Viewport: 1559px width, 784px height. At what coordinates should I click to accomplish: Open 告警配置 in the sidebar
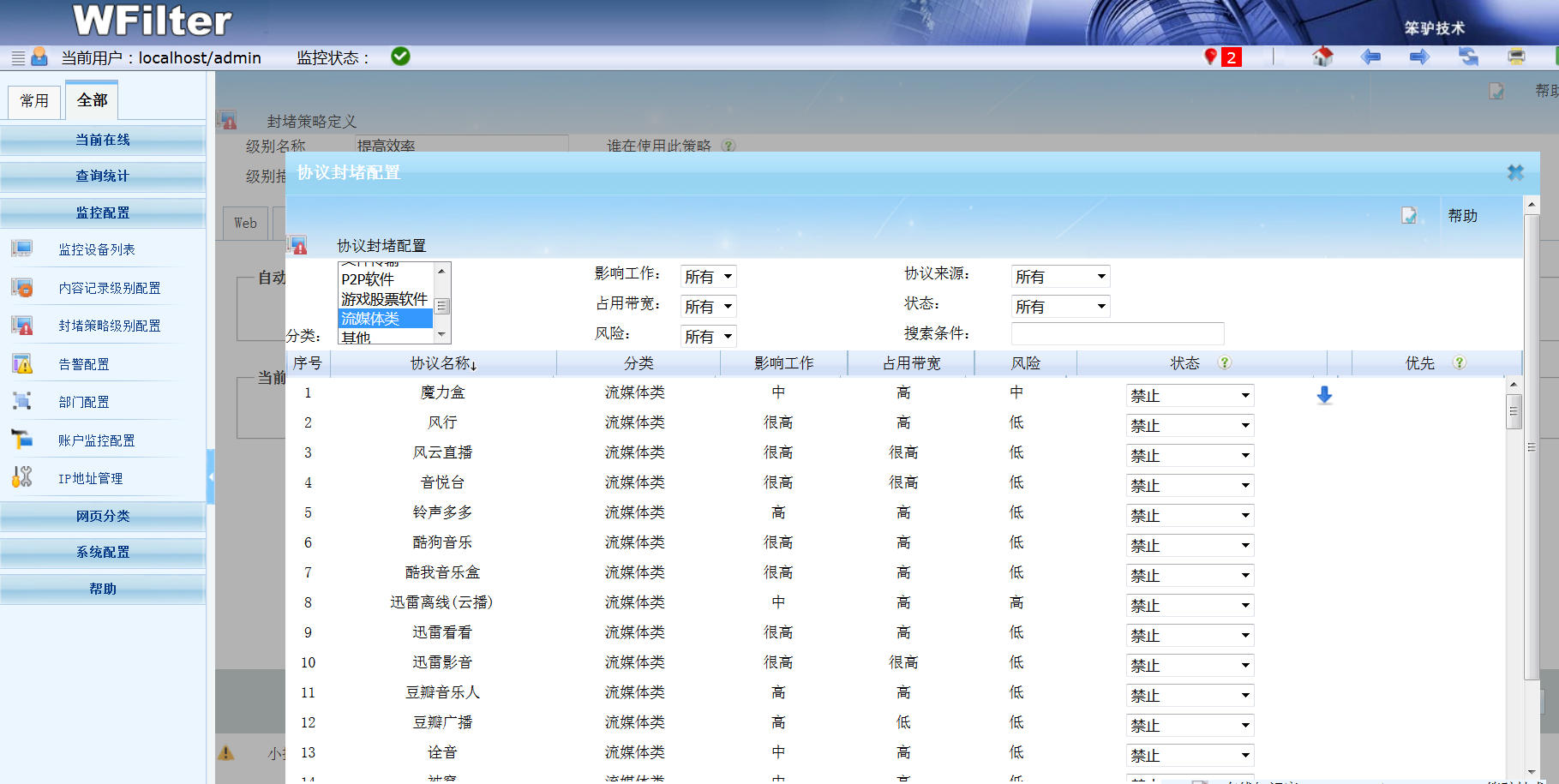pos(84,365)
